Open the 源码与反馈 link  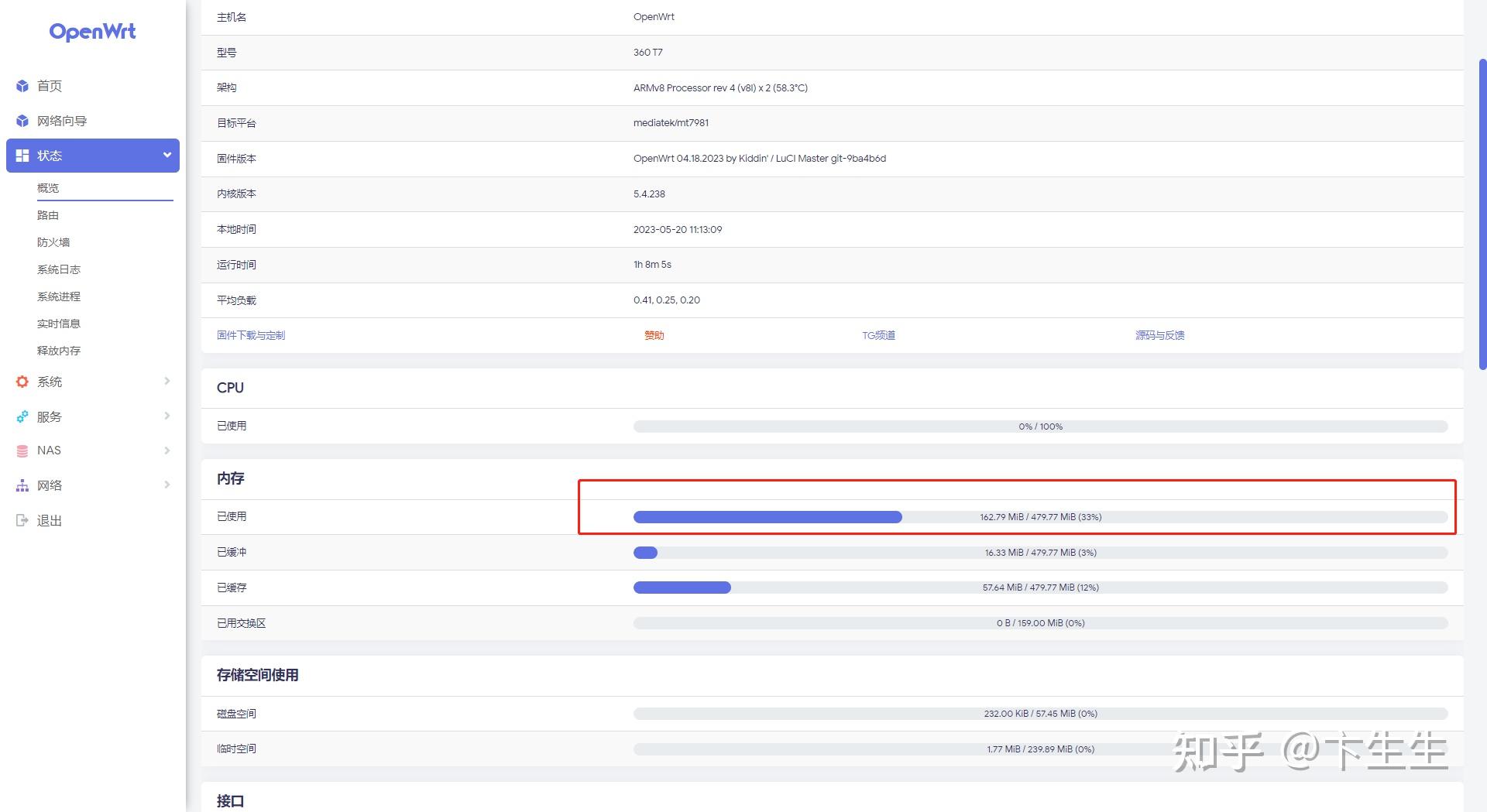coord(1160,335)
